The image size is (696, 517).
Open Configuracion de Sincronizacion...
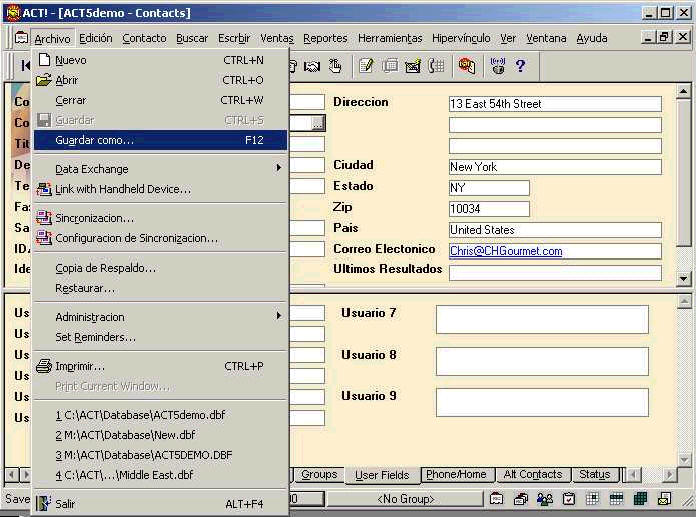point(161,238)
